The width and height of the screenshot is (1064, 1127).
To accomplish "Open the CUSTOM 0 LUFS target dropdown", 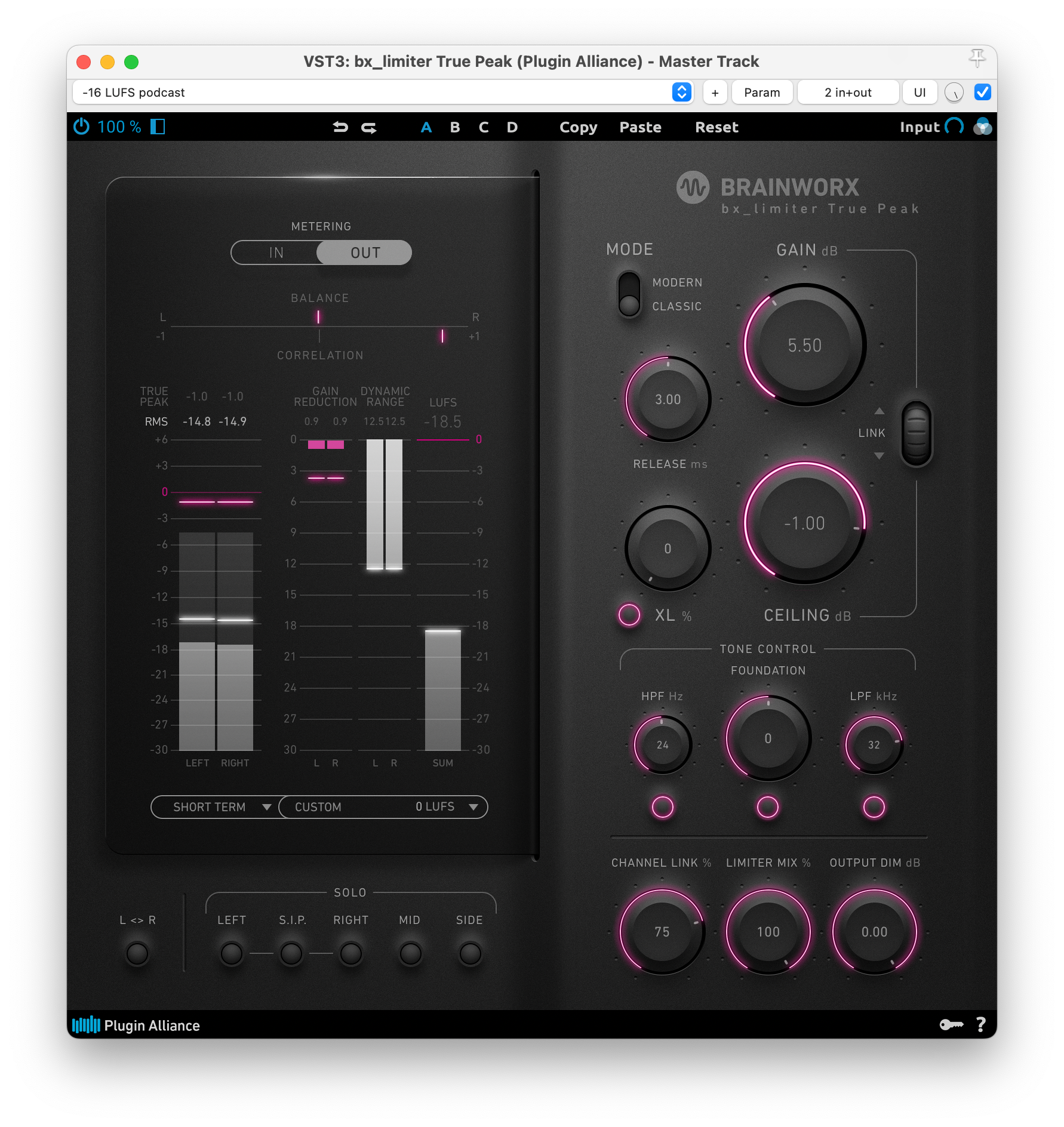I will pos(383,807).
